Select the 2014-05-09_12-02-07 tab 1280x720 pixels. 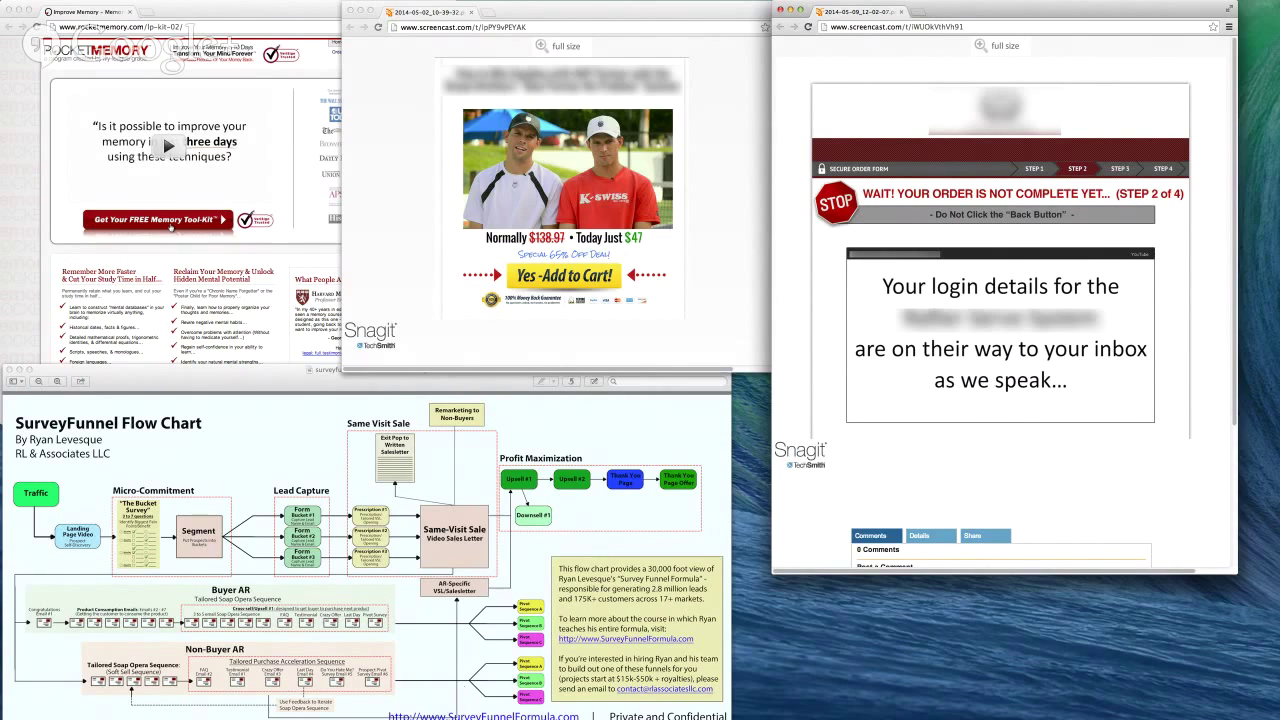860,12
